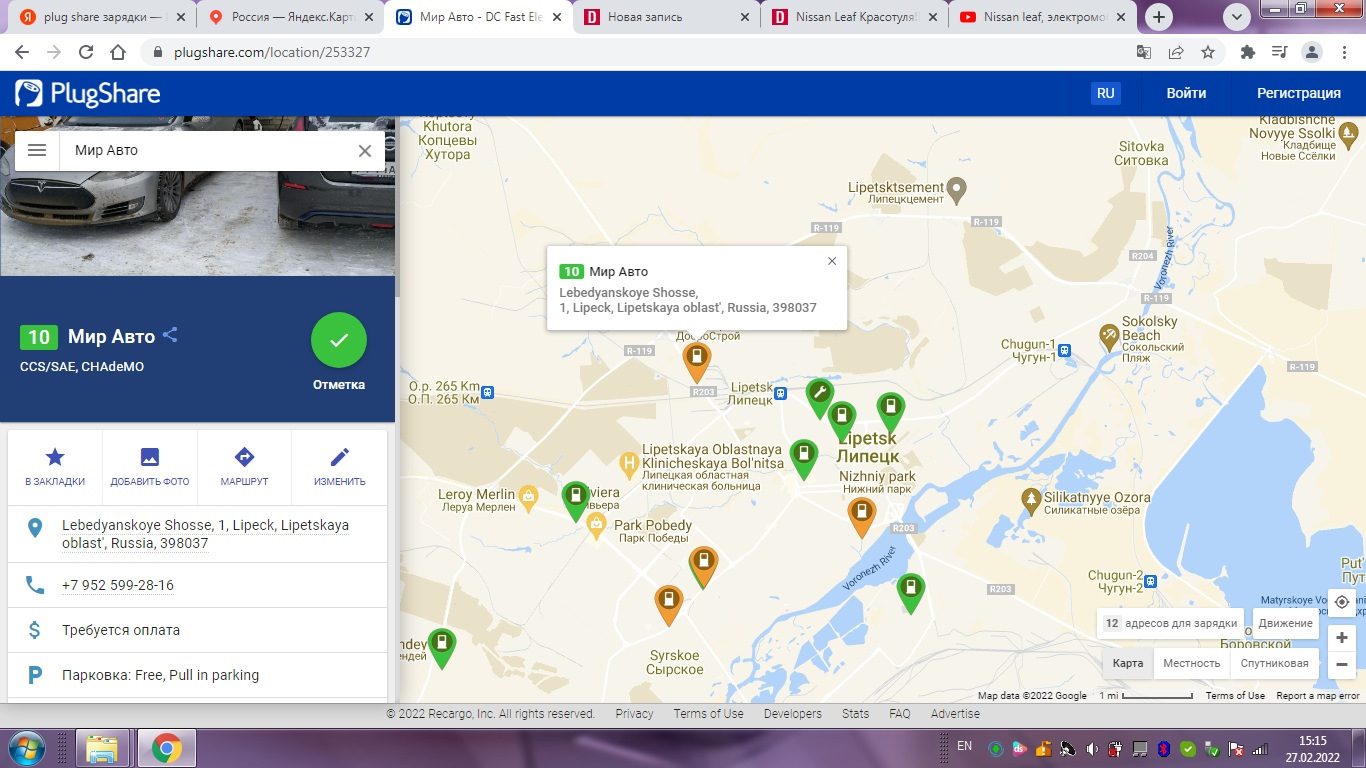Go back to the previous page

pos(22,52)
